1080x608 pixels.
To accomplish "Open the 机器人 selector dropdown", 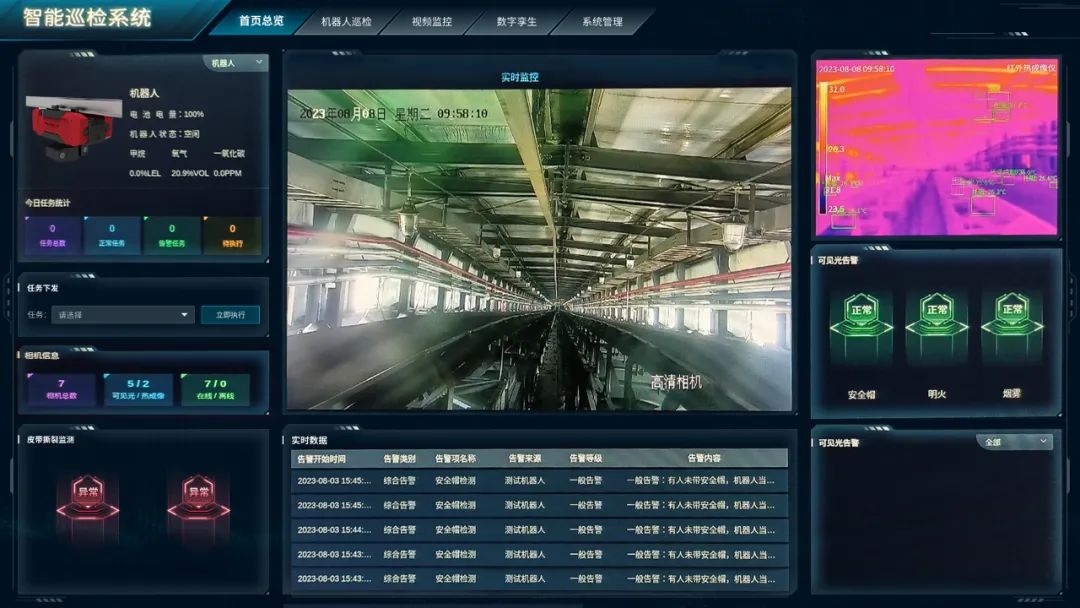I will pyautogui.click(x=235, y=63).
